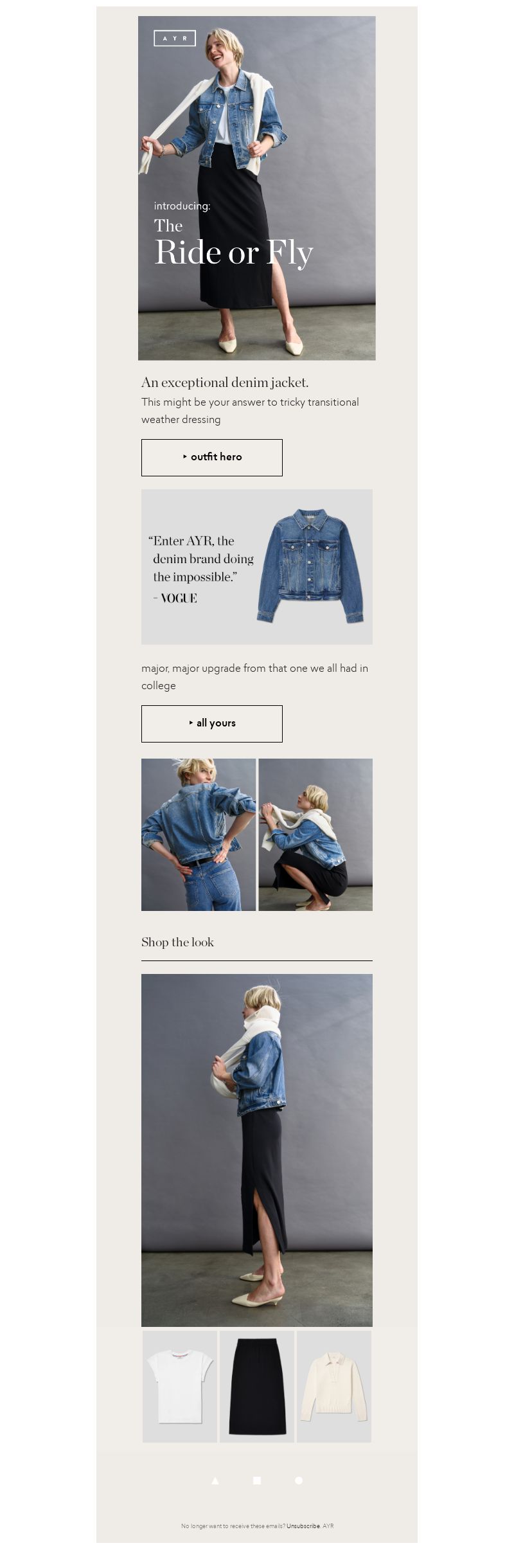Open the 'outfit hero' button
The height and width of the screenshot is (1568, 514).
tap(212, 458)
